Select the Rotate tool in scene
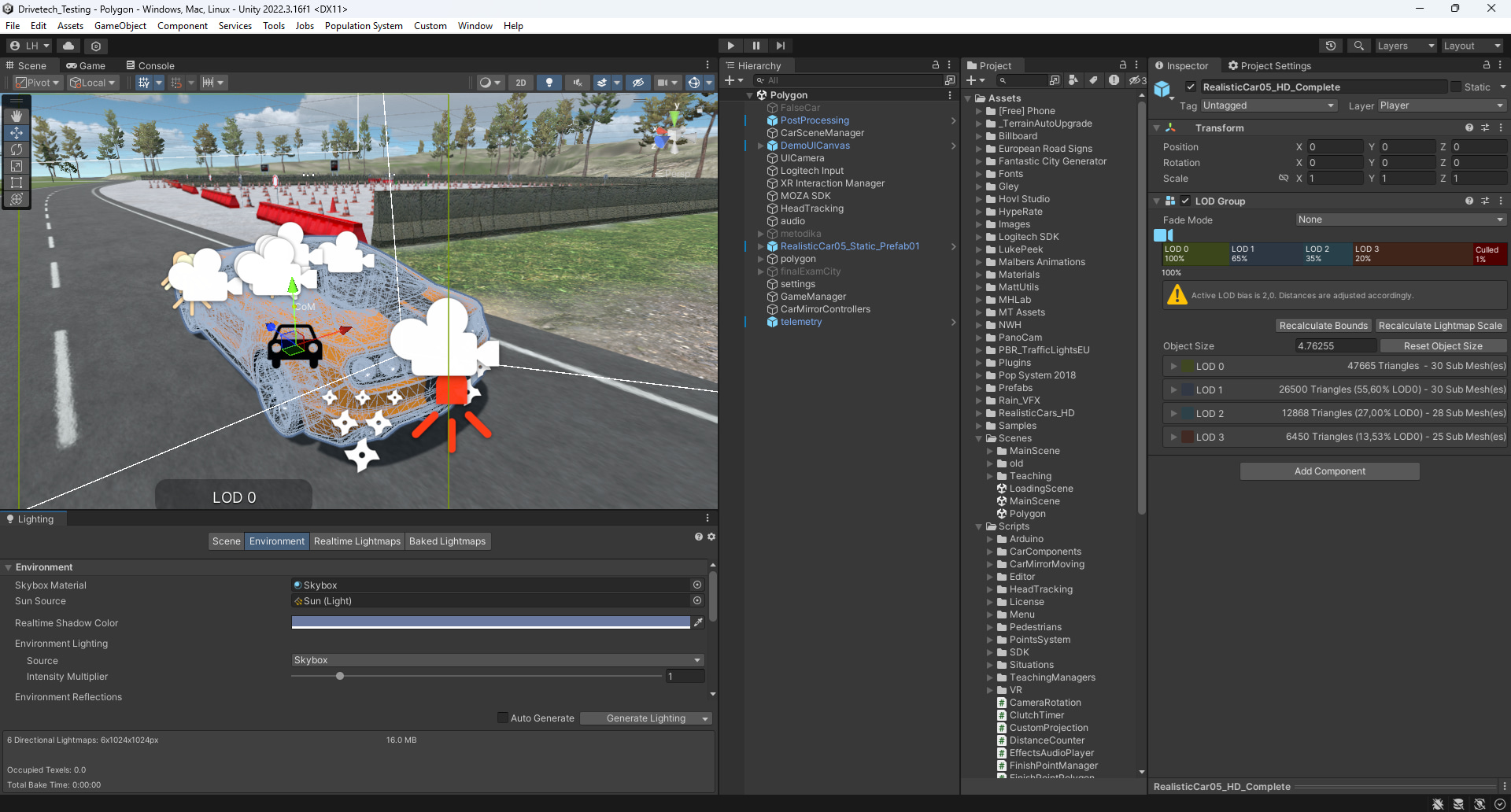 (17, 149)
